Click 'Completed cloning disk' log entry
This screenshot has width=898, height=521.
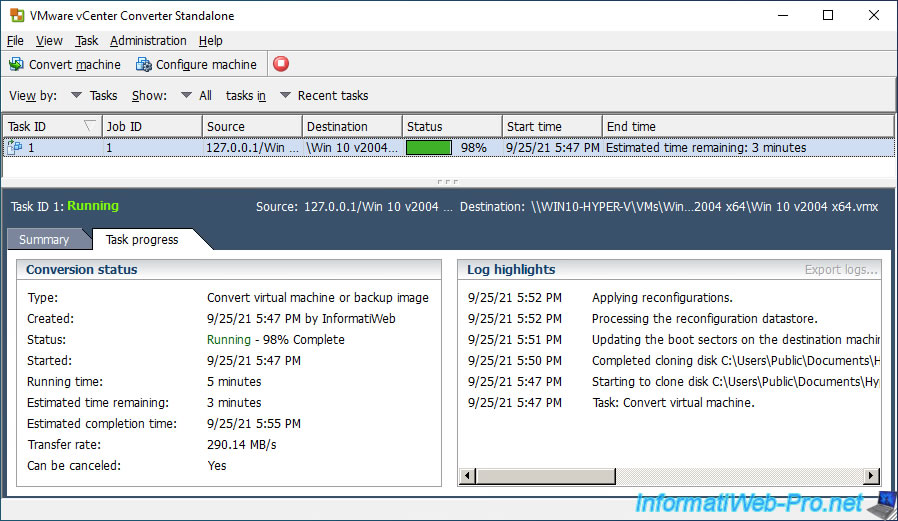pyautogui.click(x=735, y=361)
